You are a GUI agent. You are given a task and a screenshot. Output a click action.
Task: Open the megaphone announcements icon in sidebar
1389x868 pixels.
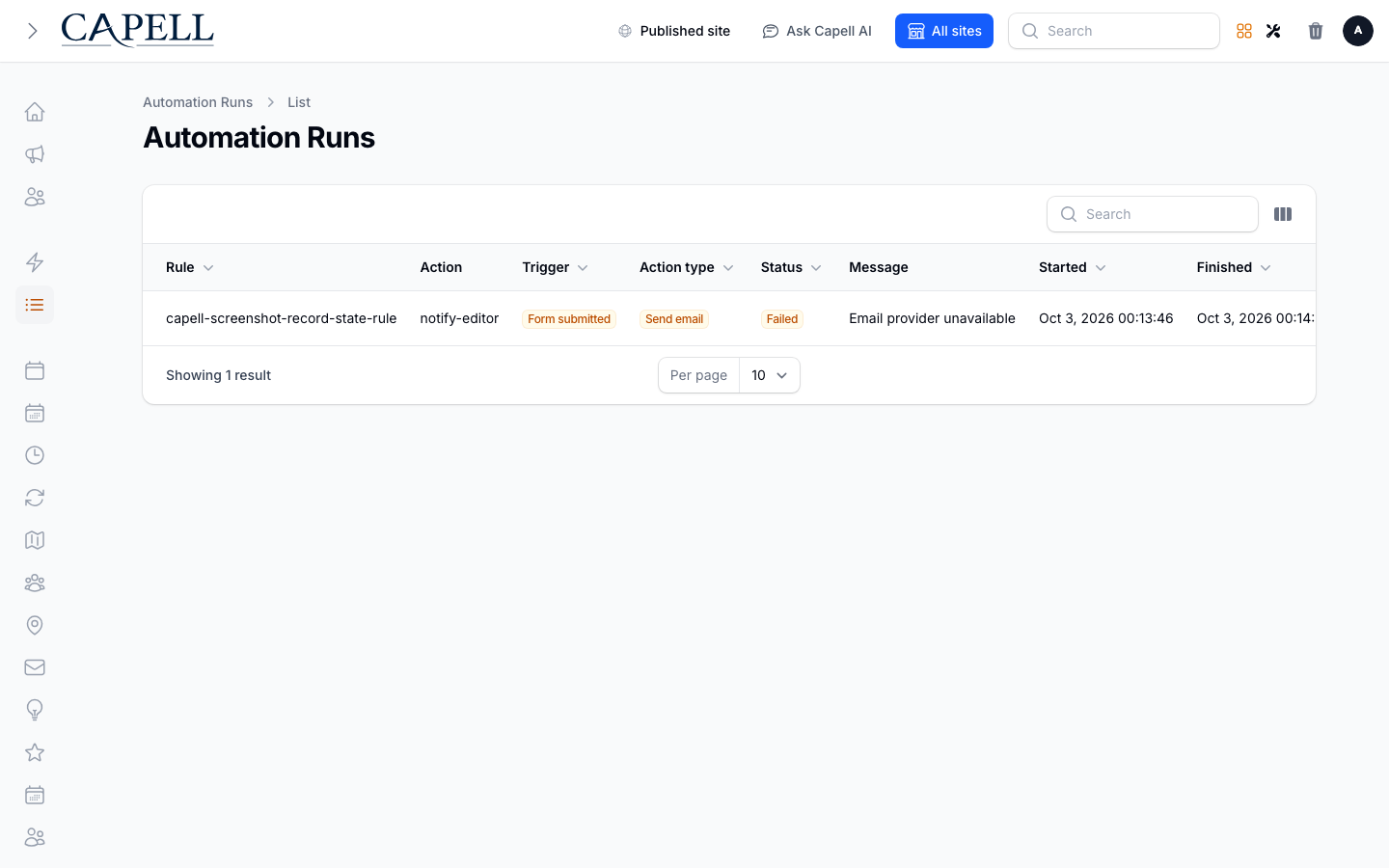(x=35, y=154)
